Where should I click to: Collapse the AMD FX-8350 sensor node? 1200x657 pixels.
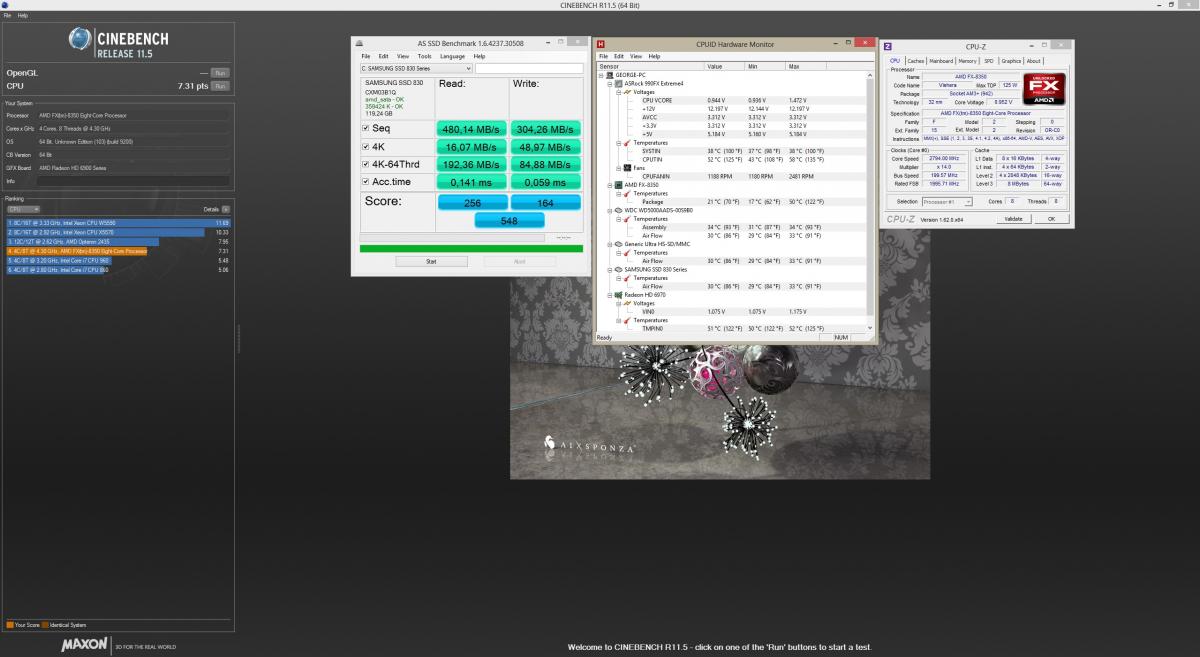[x=609, y=185]
